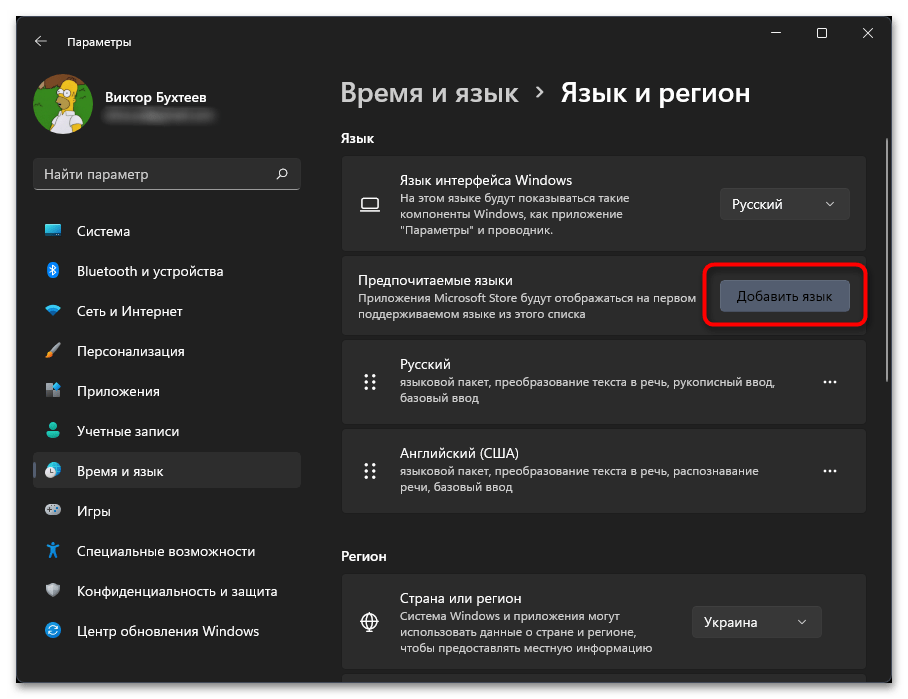Click the person icon for Учетные записи
908x699 pixels.
53,430
